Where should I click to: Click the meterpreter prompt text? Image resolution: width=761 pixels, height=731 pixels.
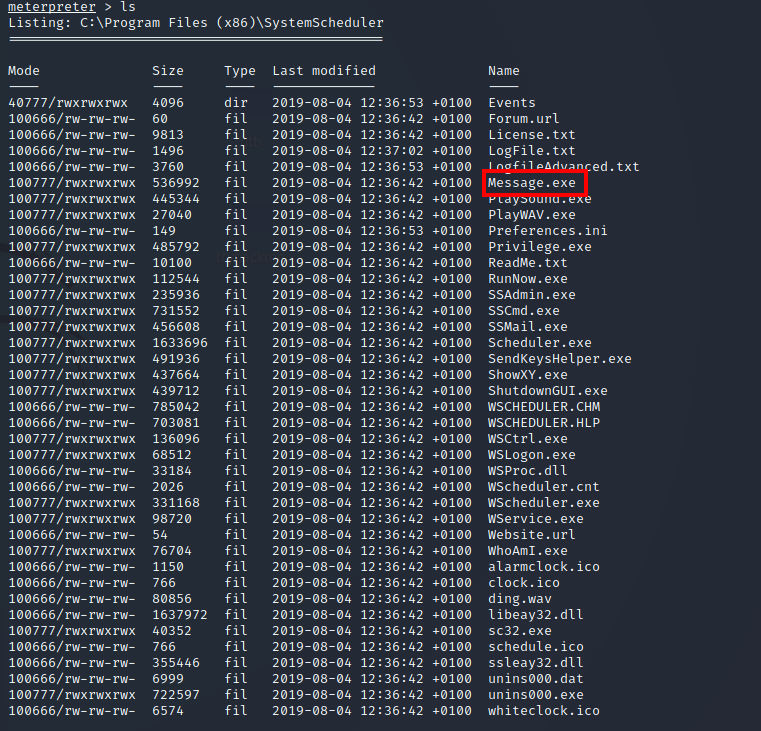click(47, 7)
